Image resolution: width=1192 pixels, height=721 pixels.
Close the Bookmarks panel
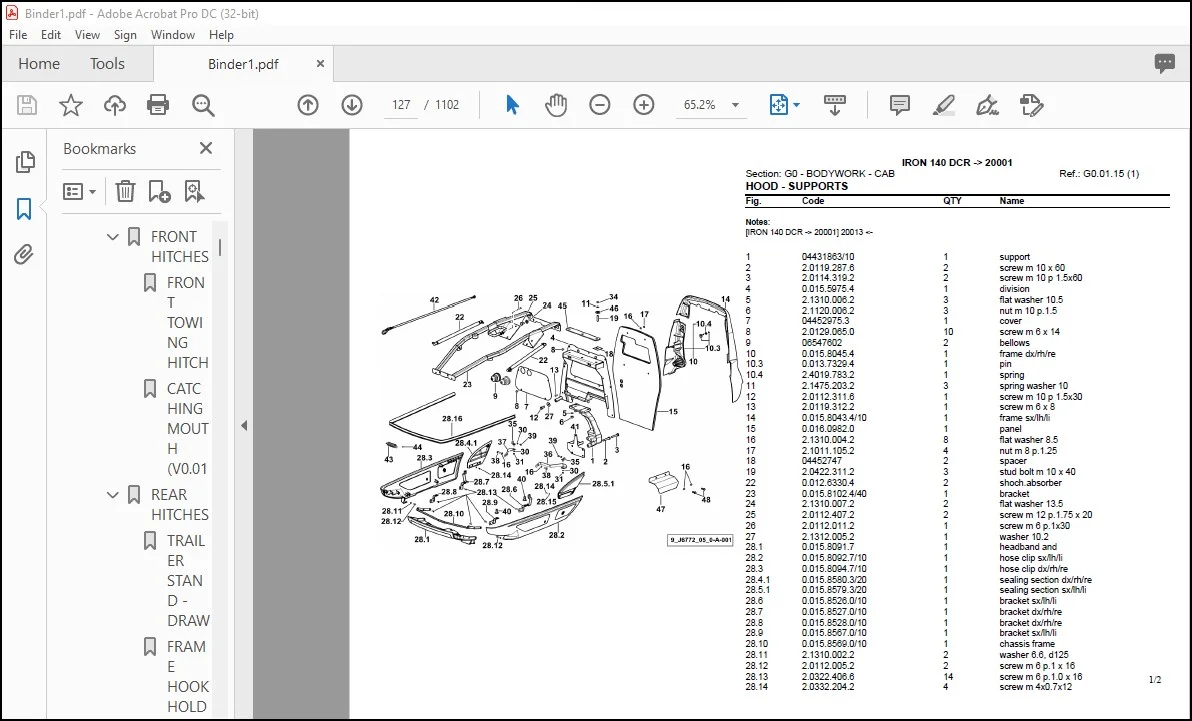tap(206, 148)
